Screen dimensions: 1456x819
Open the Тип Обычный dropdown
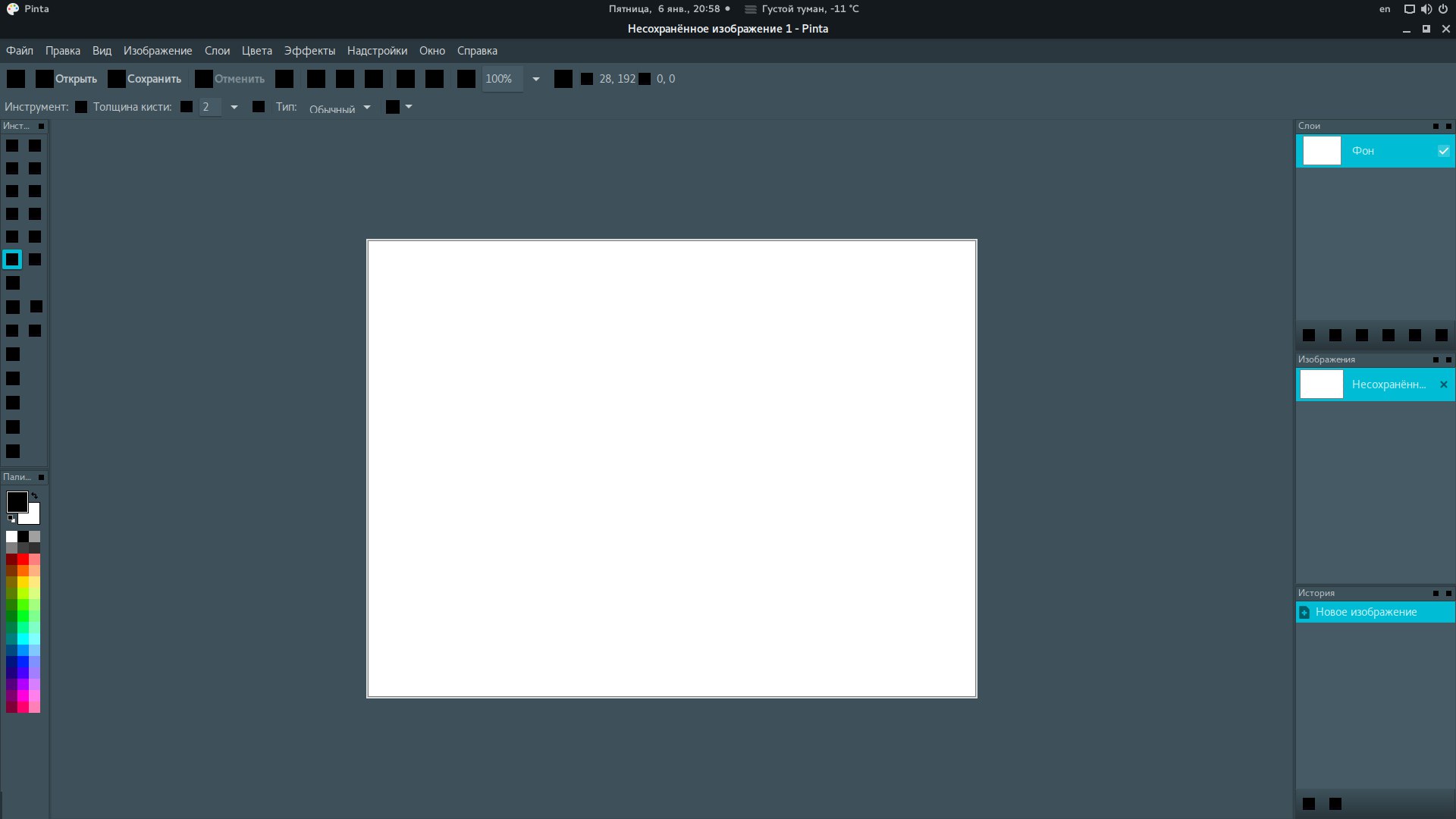[x=340, y=108]
